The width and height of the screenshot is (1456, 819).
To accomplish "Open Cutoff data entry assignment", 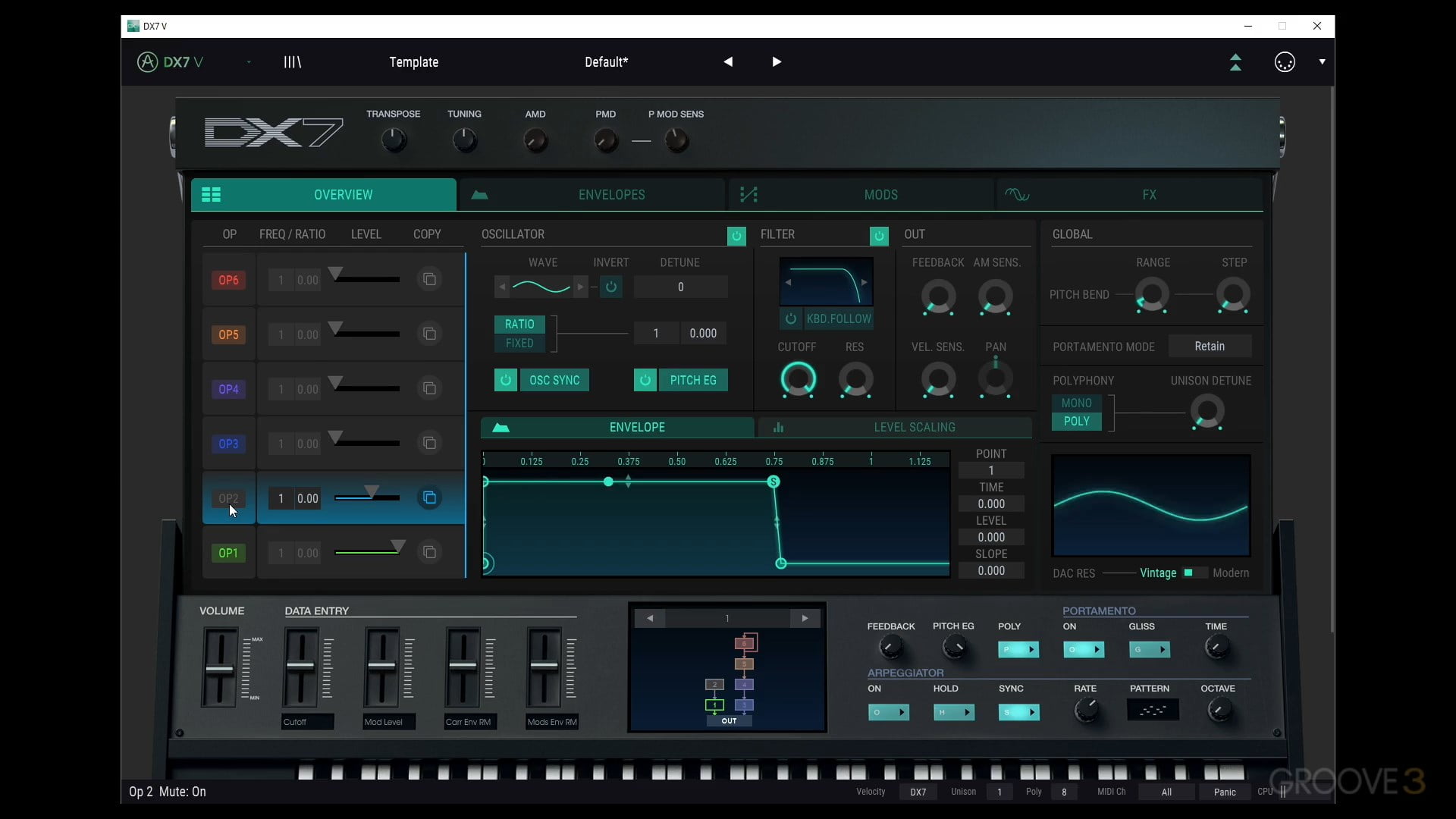I will click(307, 722).
